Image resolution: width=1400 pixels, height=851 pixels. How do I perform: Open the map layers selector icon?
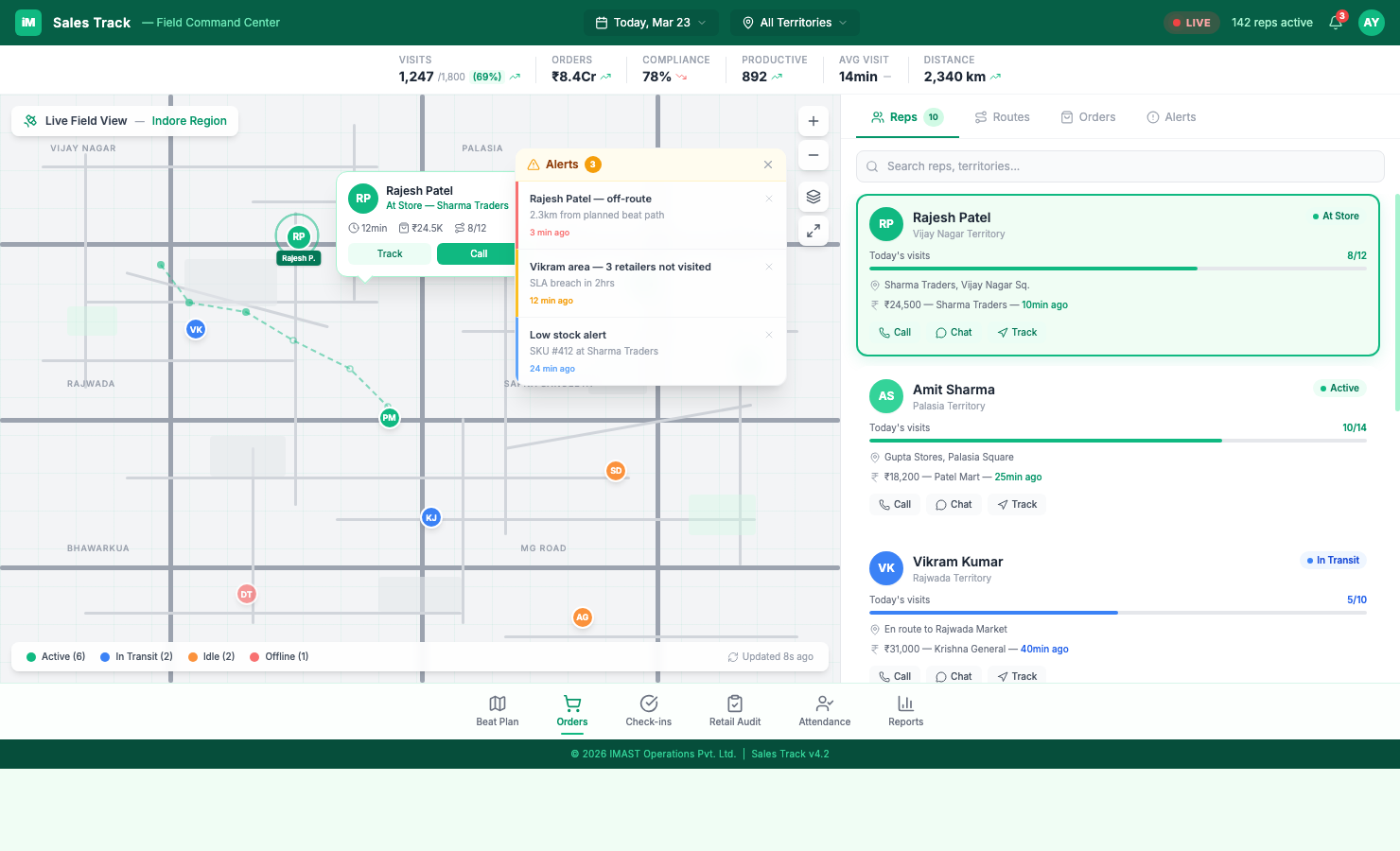click(813, 196)
